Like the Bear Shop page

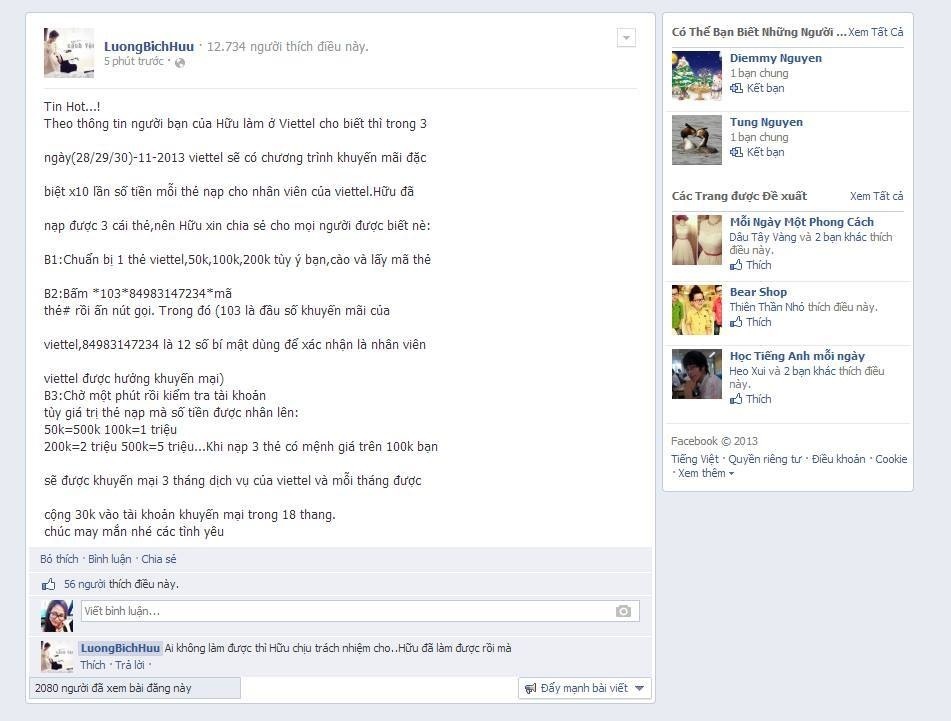751,322
